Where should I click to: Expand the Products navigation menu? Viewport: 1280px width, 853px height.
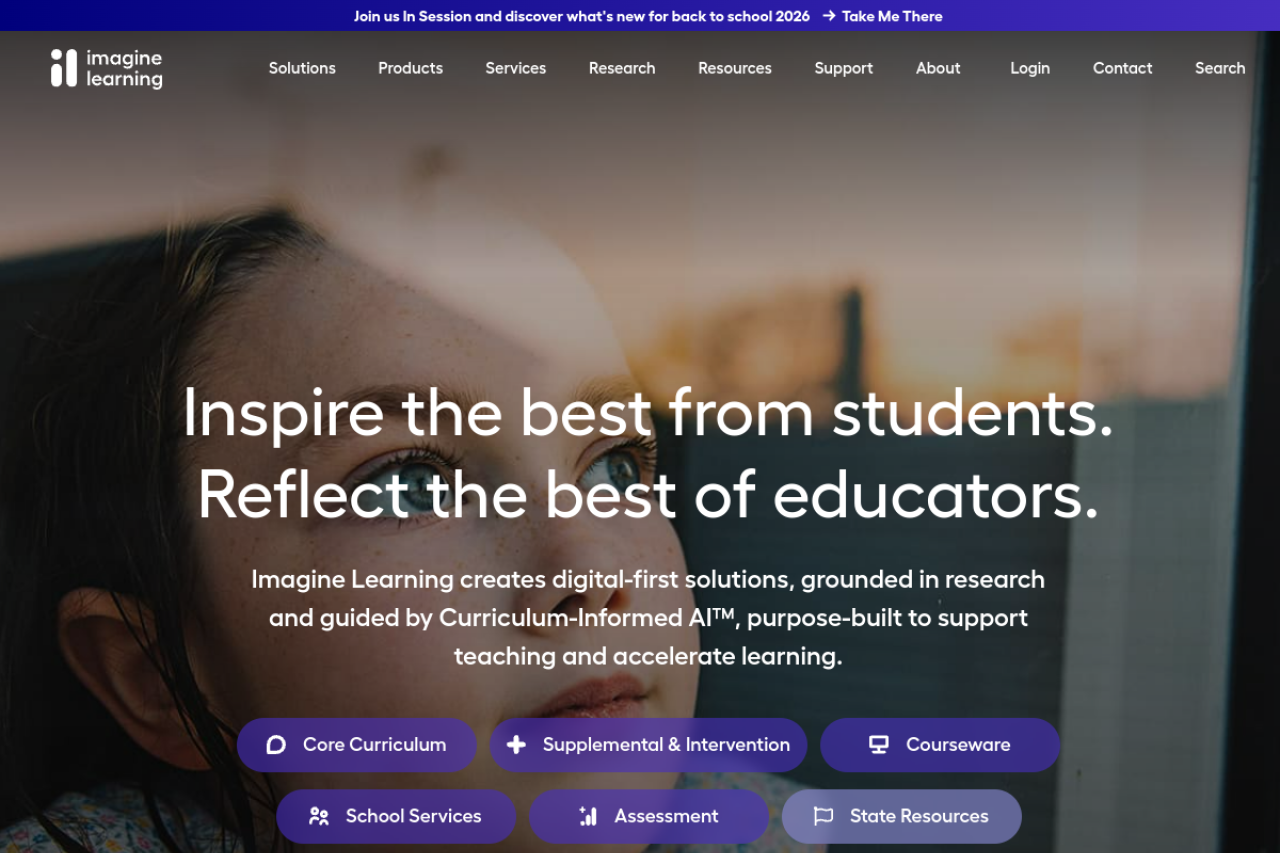click(410, 68)
